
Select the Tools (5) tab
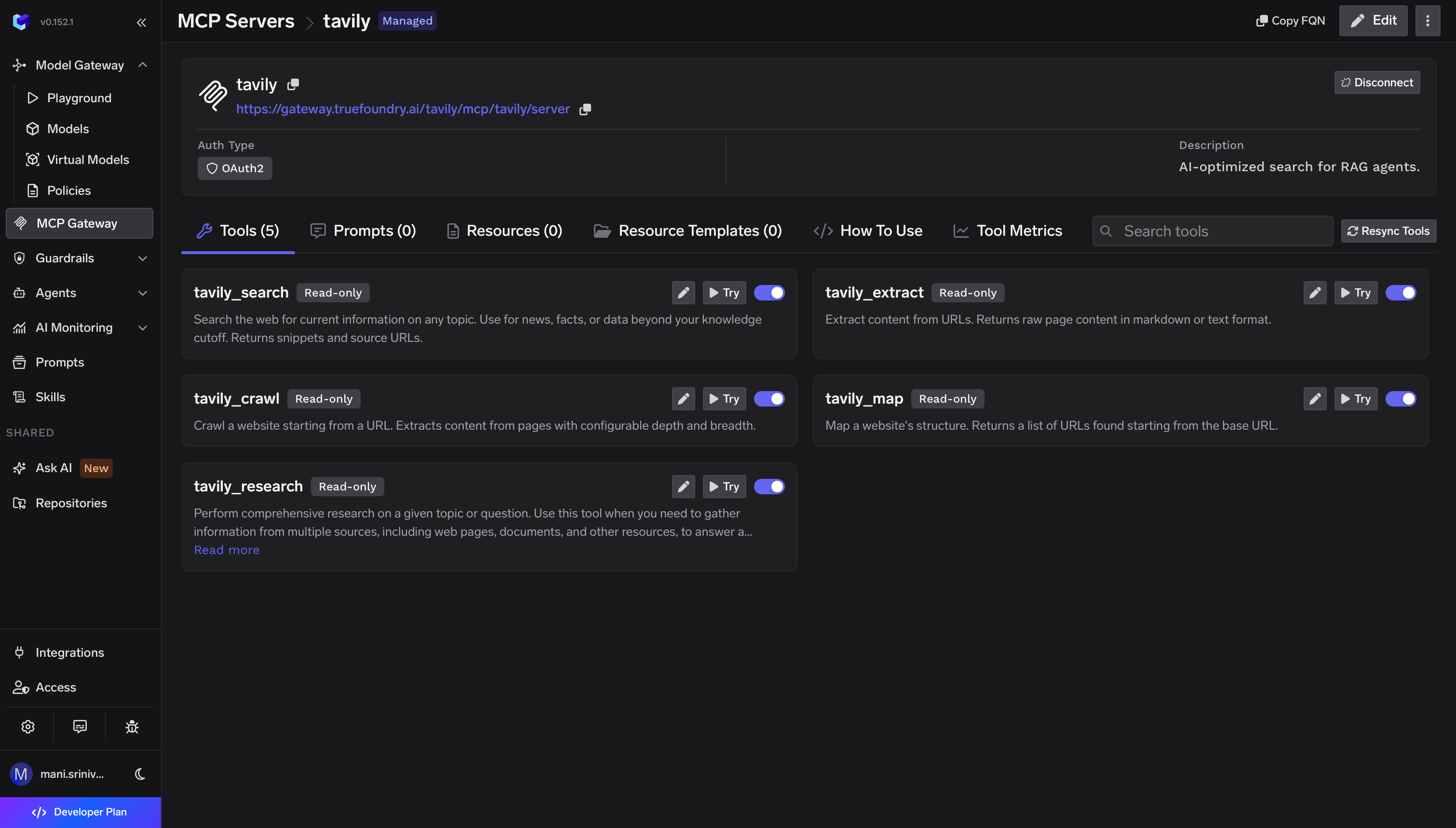pos(238,231)
